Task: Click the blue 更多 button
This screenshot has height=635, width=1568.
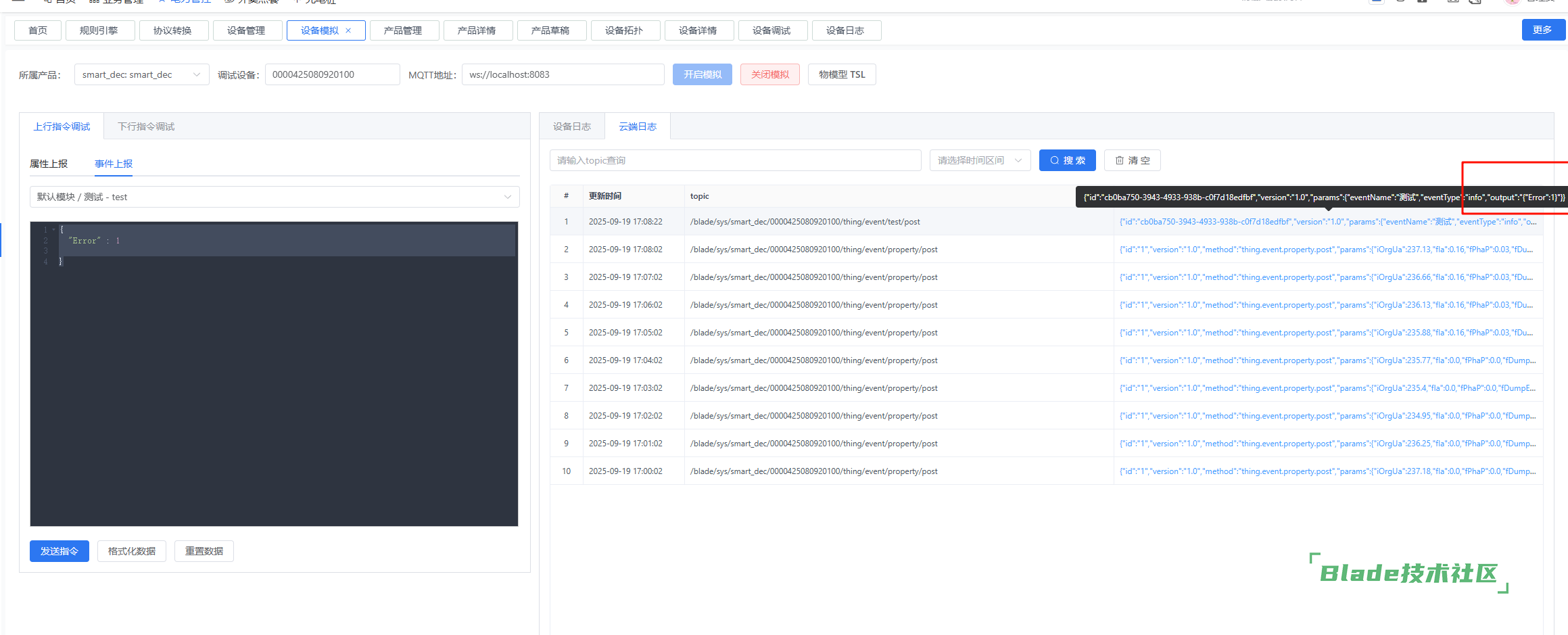Action: (x=1542, y=30)
